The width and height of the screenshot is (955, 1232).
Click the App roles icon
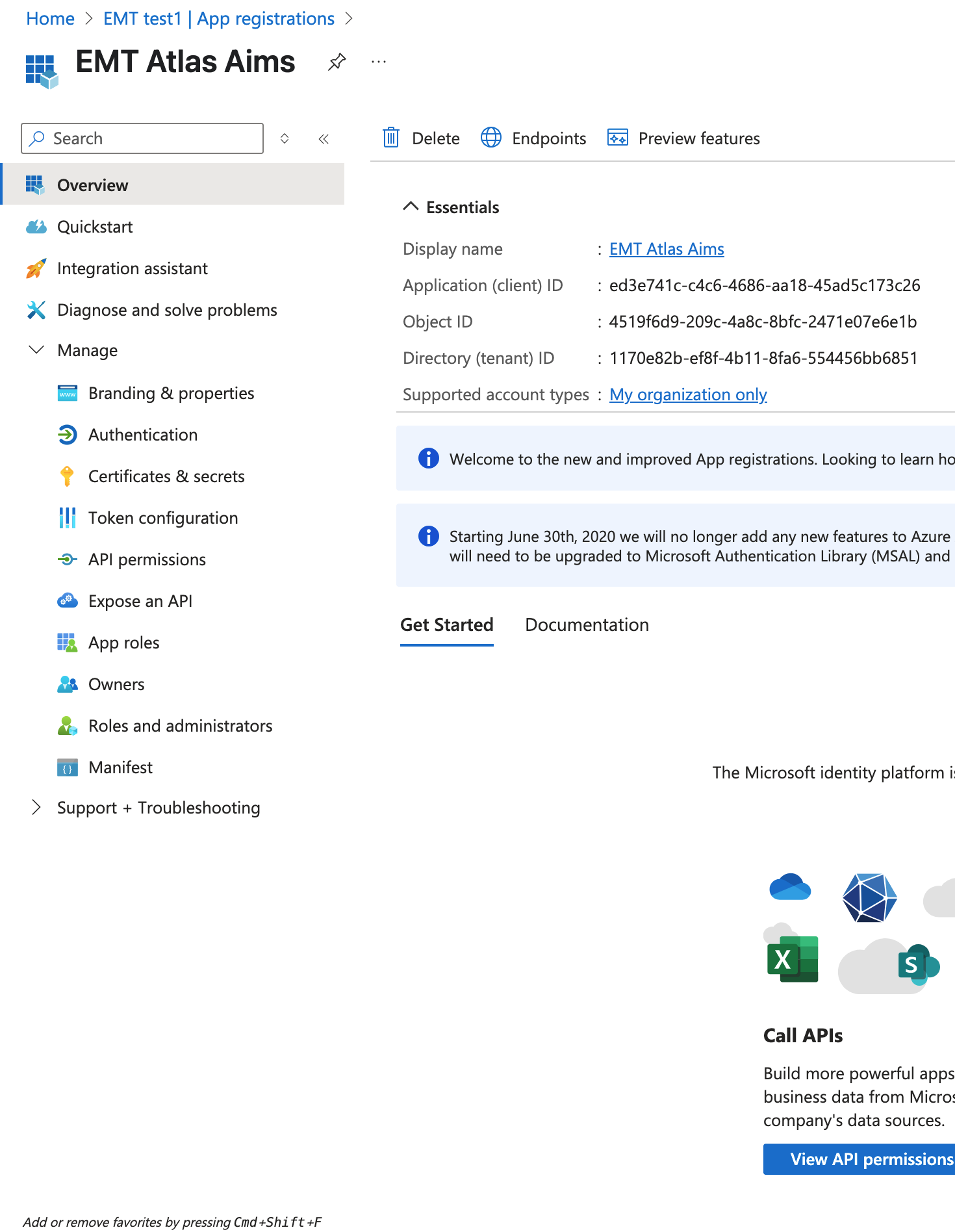68,643
